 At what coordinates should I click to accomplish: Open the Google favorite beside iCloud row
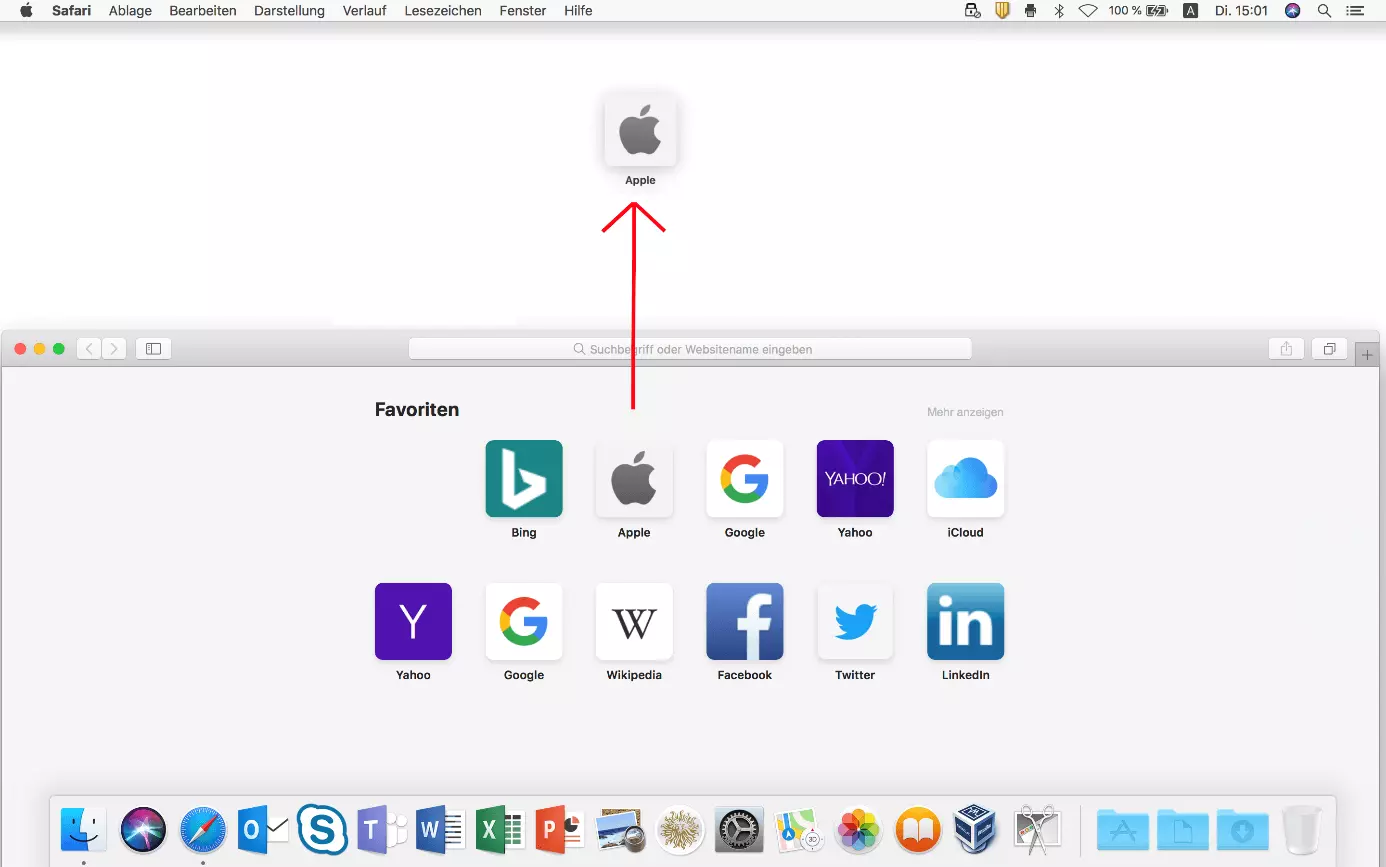745,479
